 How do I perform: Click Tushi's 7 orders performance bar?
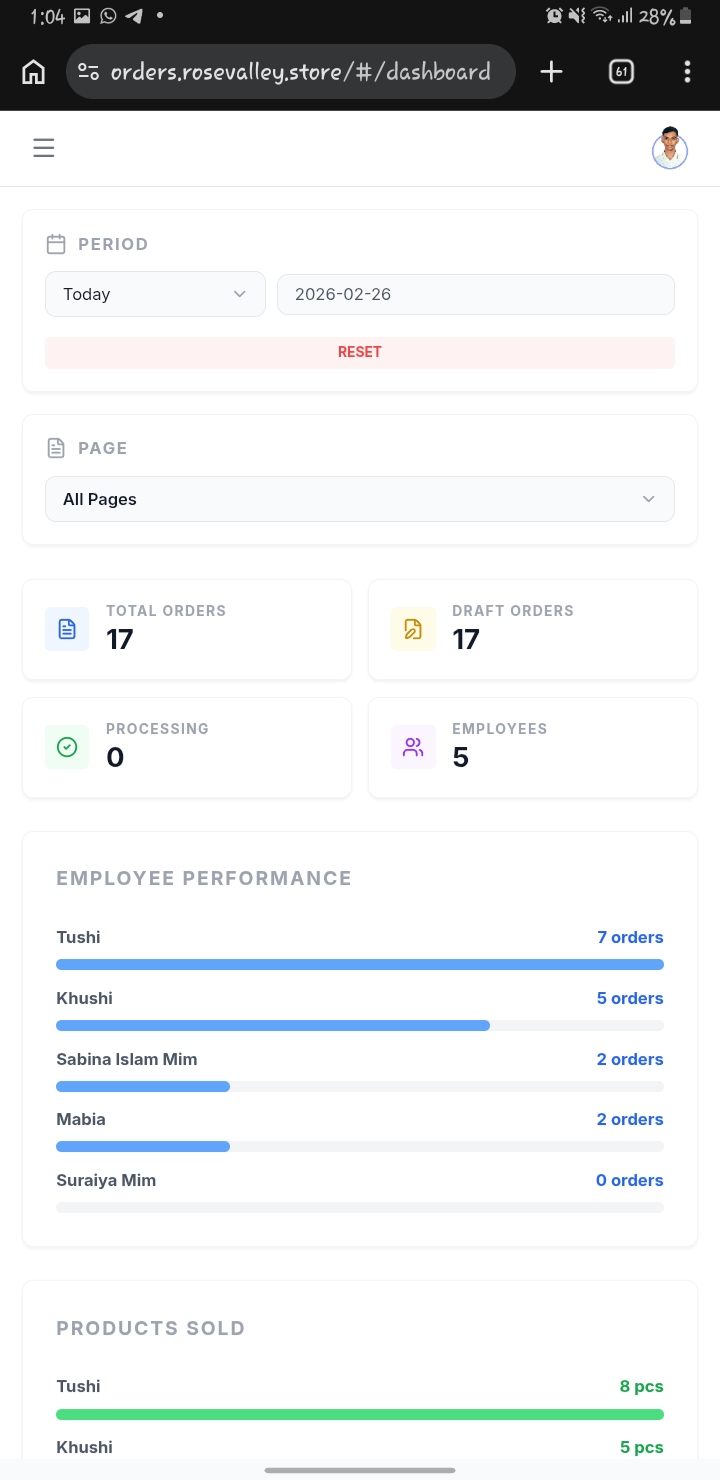pyautogui.click(x=359, y=965)
